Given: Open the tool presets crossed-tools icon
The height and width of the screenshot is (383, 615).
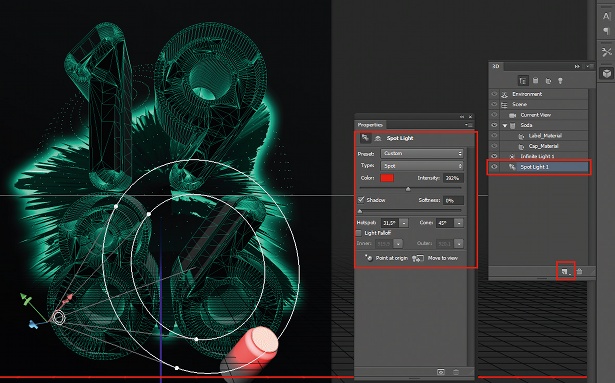Looking at the screenshot, I should [x=606, y=52].
